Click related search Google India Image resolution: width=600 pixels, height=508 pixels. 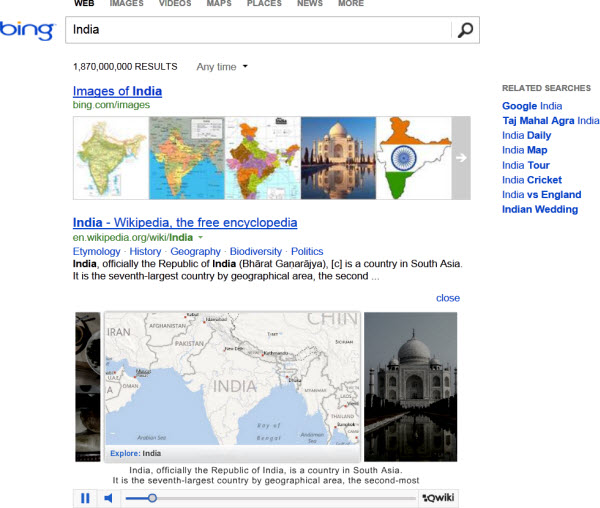click(532, 106)
